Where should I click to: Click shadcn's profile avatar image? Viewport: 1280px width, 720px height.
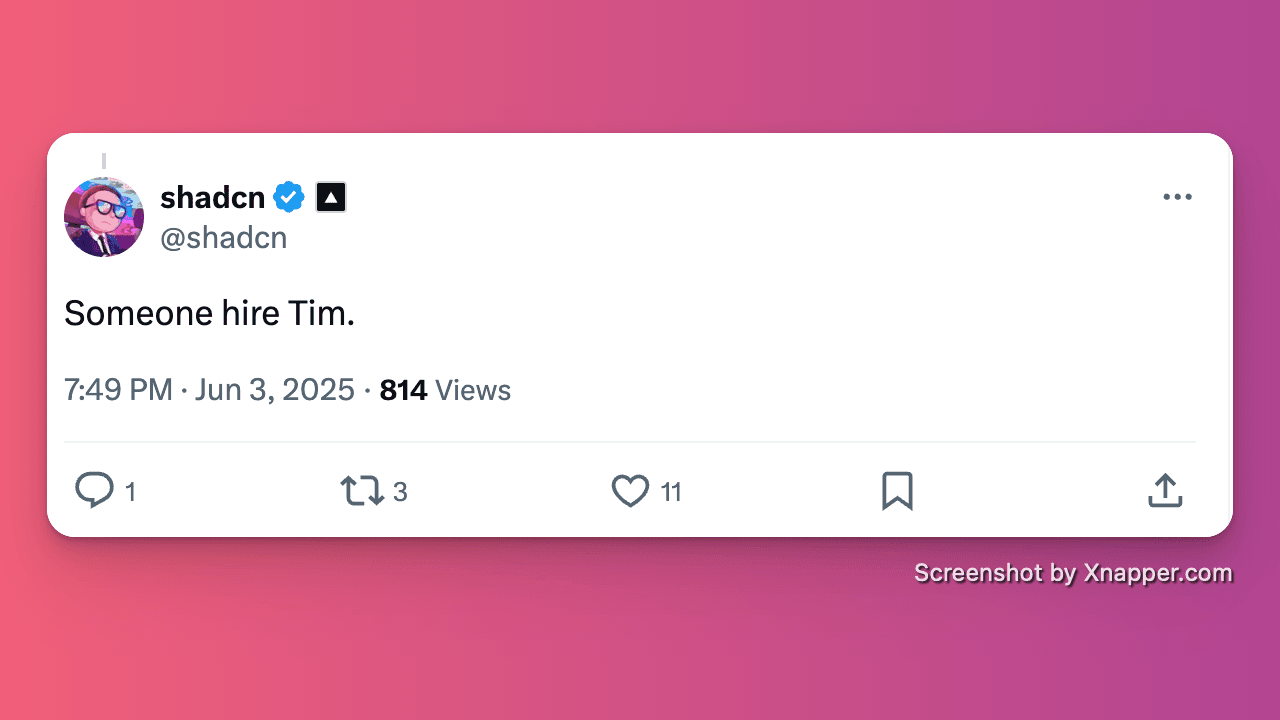[104, 217]
